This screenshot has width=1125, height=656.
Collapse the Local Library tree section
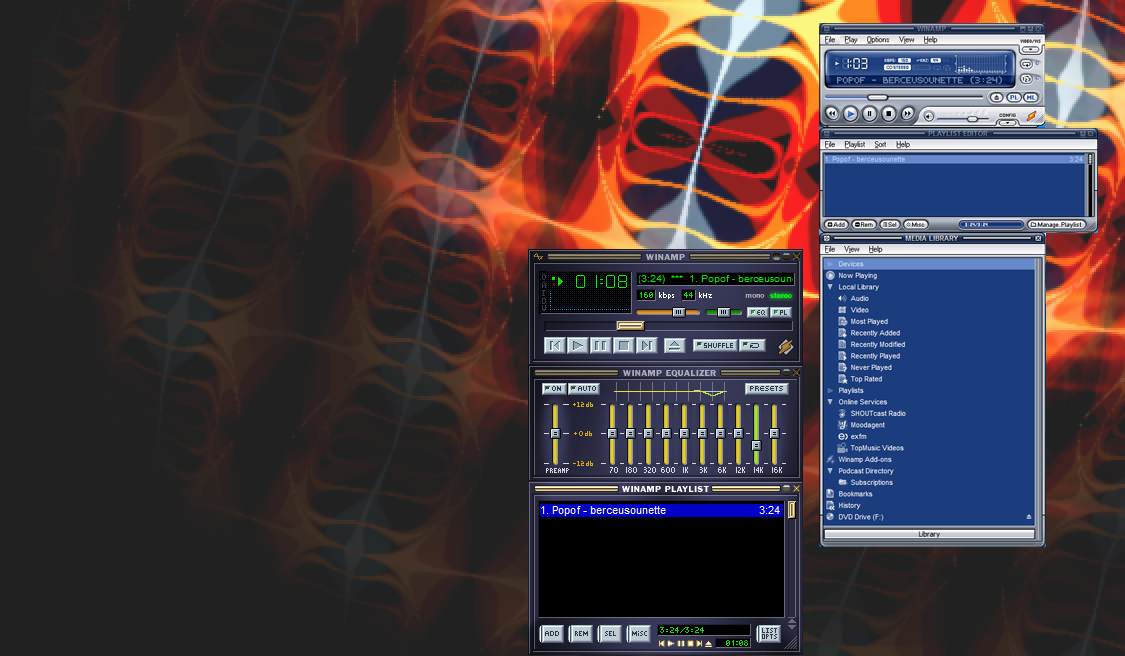click(831, 287)
